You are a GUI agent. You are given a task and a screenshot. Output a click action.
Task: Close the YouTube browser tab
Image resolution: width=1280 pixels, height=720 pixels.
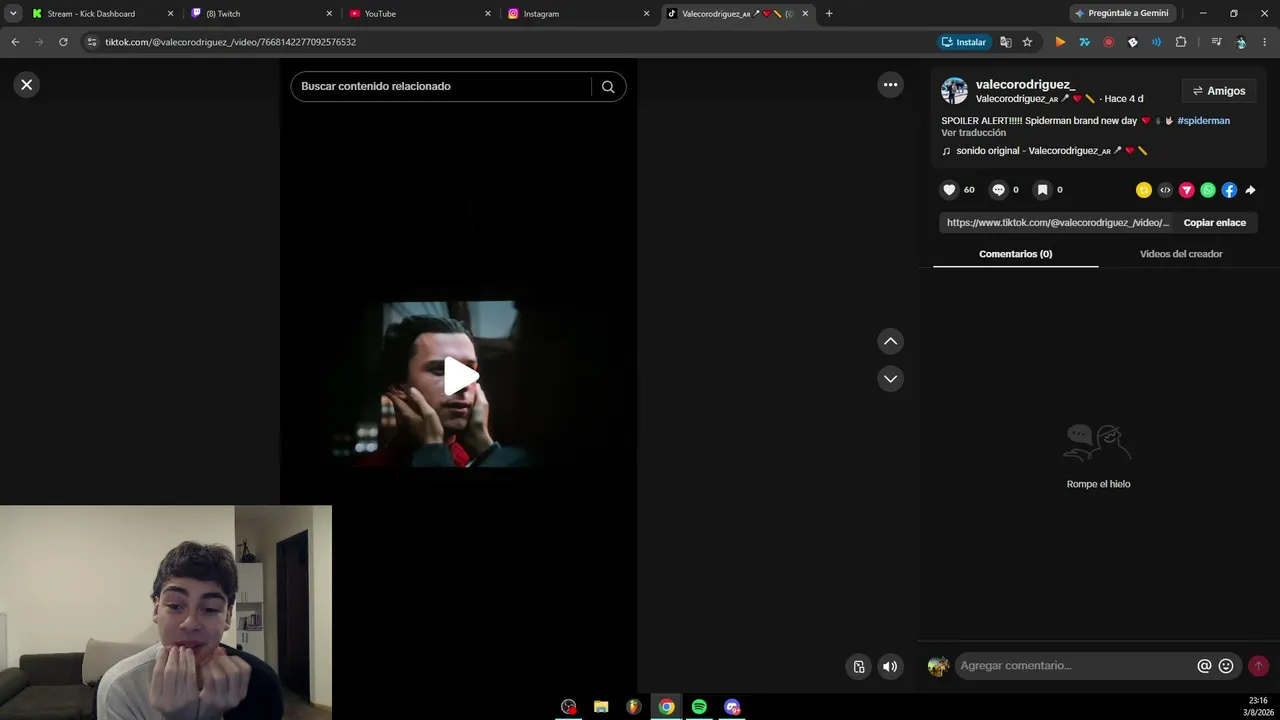pos(488,14)
